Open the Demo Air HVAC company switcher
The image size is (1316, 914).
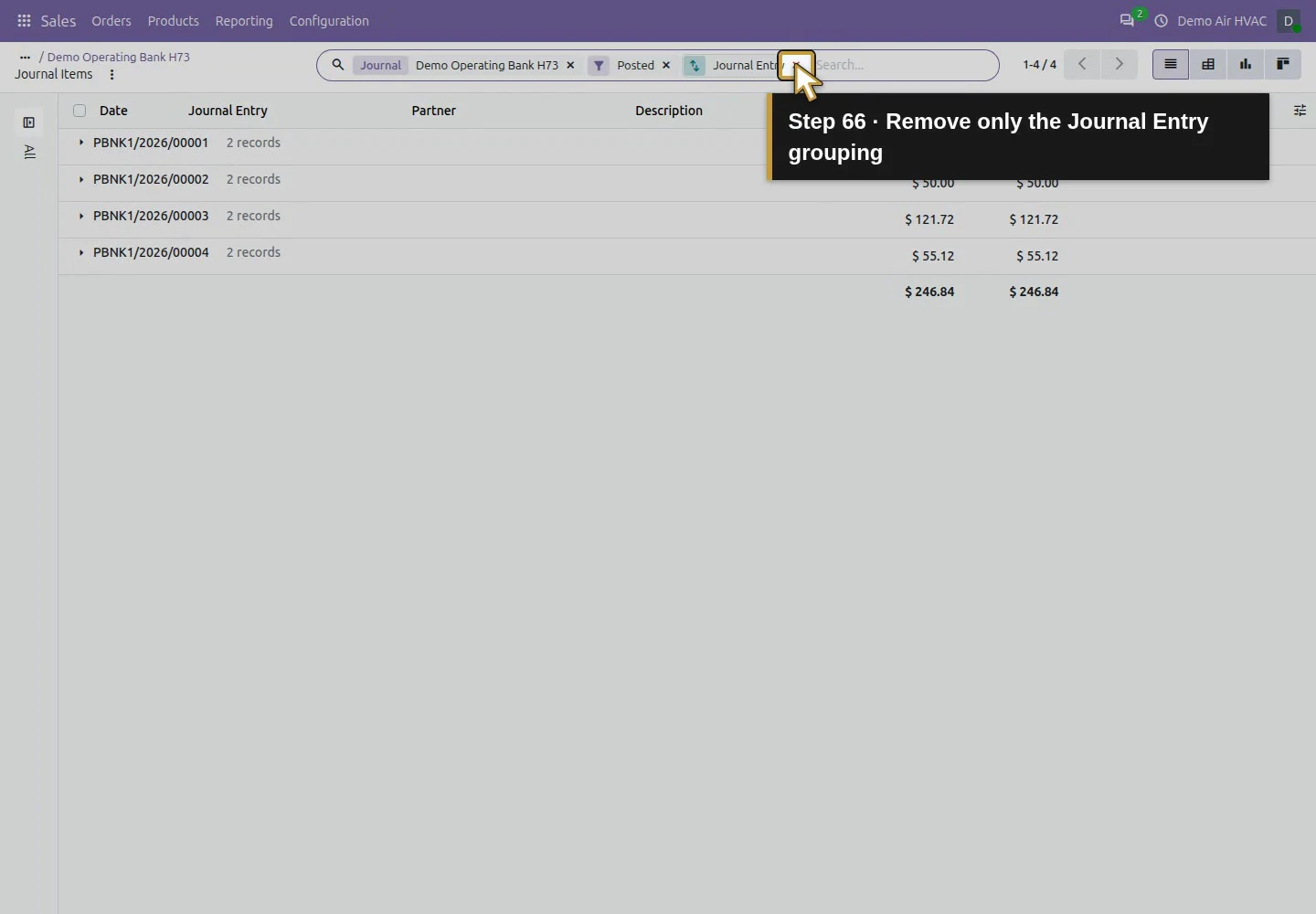click(x=1222, y=20)
